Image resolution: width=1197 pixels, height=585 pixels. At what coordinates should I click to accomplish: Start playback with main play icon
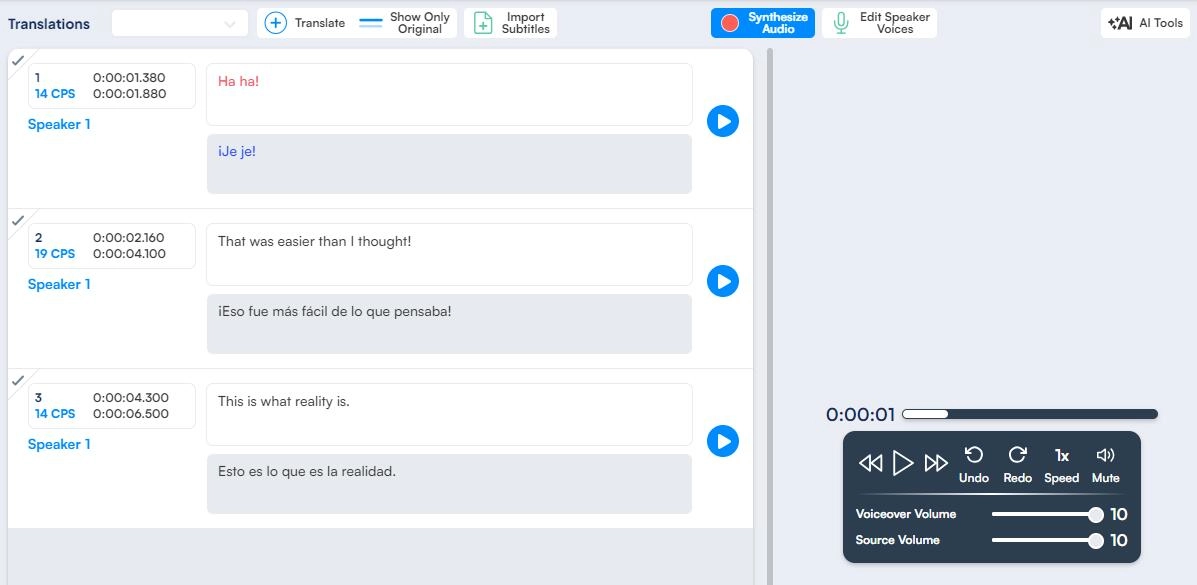tap(903, 463)
